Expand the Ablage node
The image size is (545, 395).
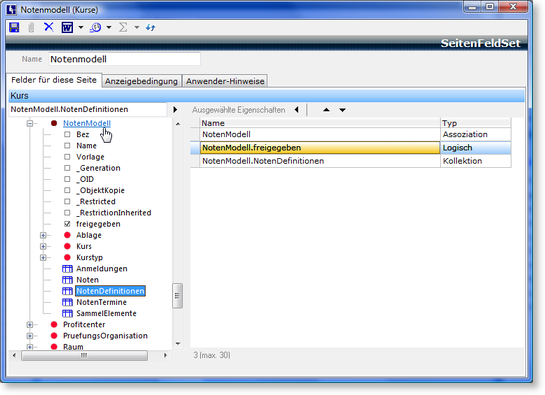43,235
